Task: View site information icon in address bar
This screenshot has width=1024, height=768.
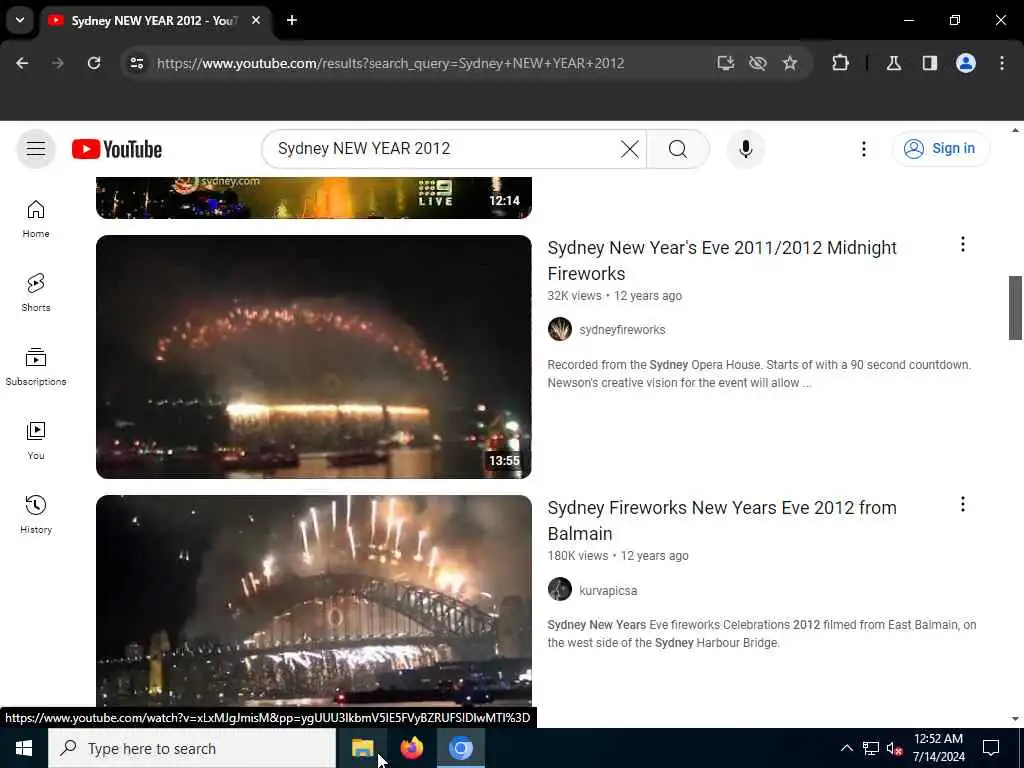Action: pyautogui.click(x=136, y=63)
